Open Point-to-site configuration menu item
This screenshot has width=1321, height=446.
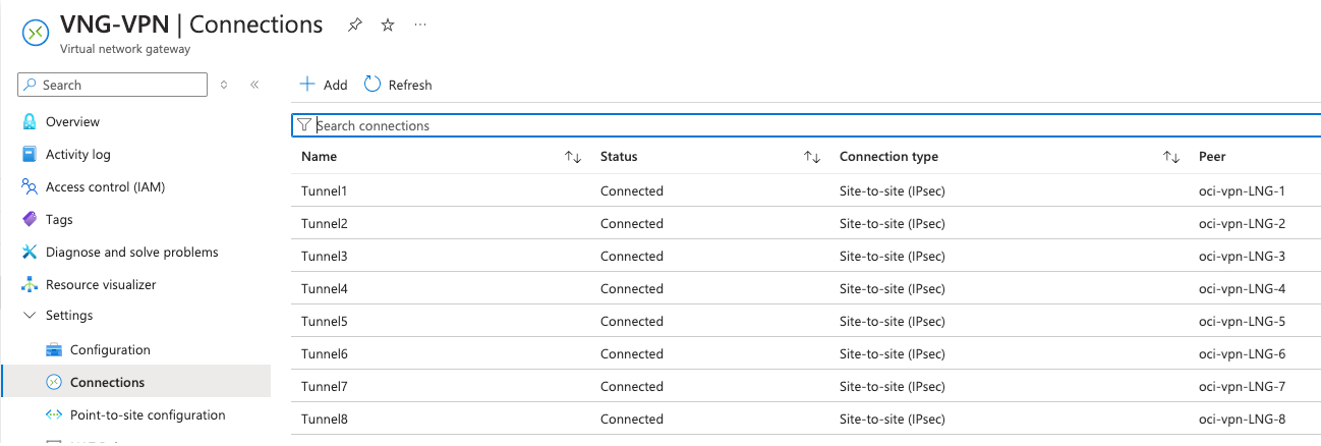tap(147, 415)
